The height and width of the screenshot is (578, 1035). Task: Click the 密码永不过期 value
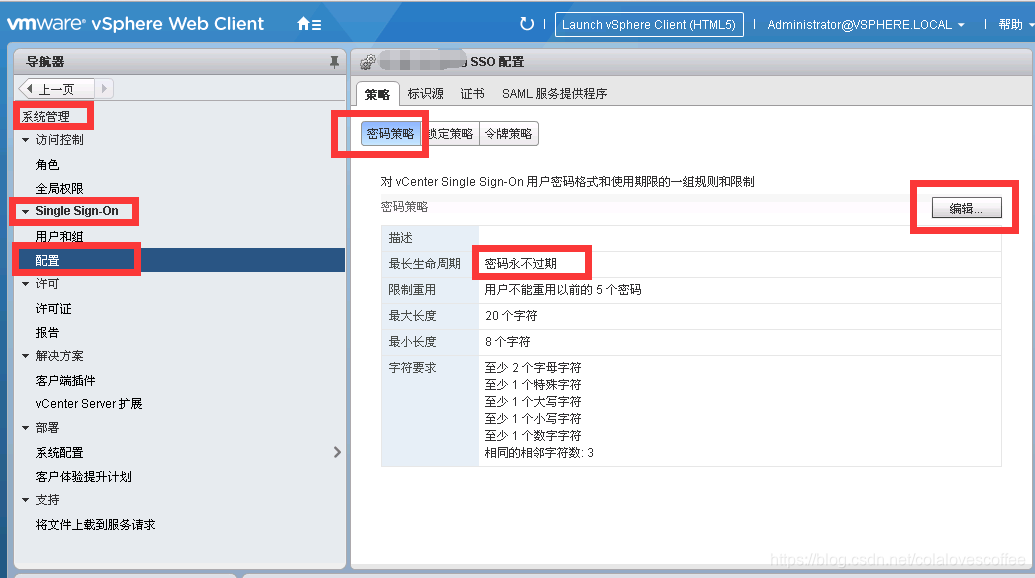pyautogui.click(x=521, y=264)
